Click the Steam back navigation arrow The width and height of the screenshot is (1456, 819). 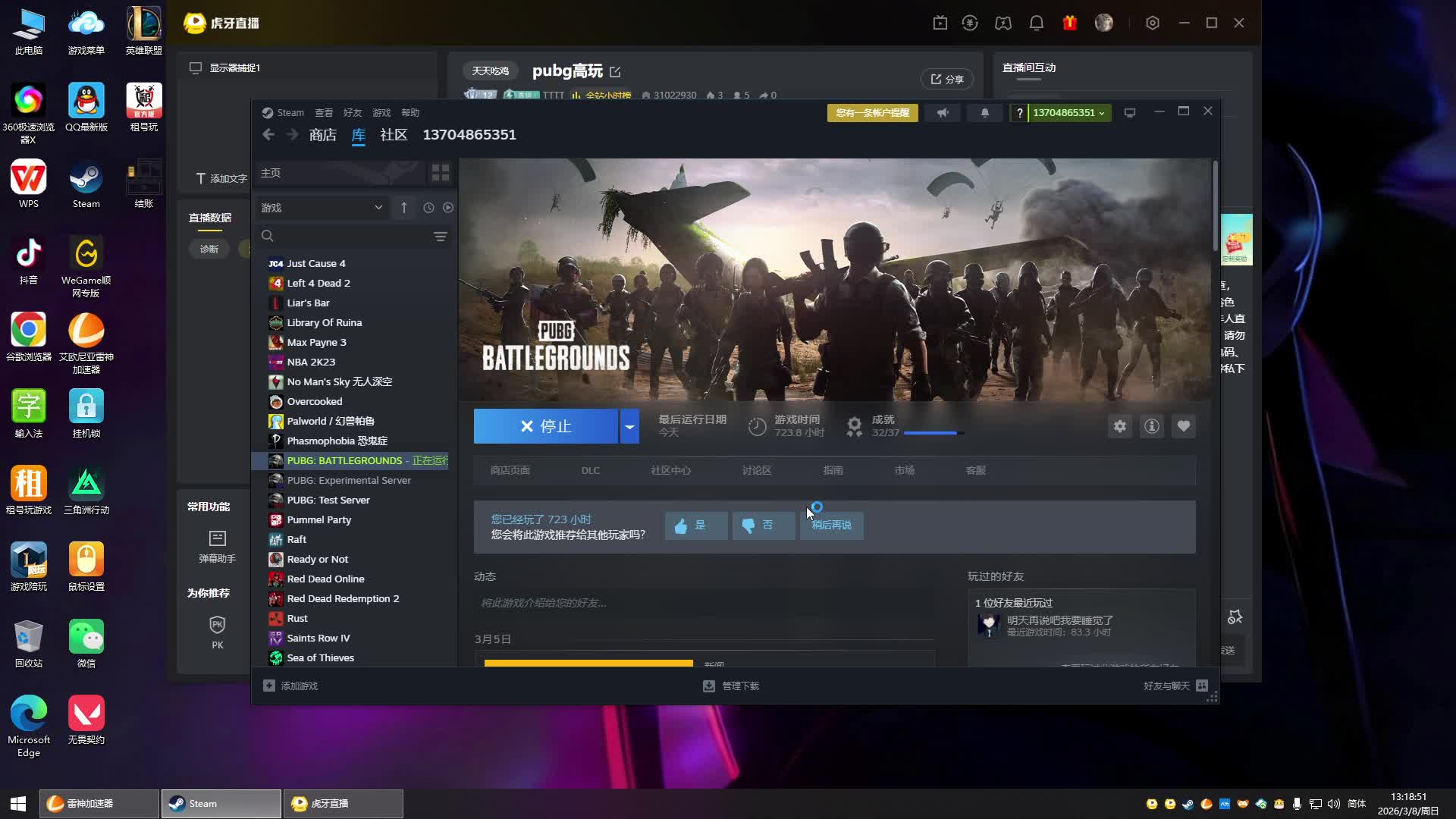pyautogui.click(x=268, y=135)
